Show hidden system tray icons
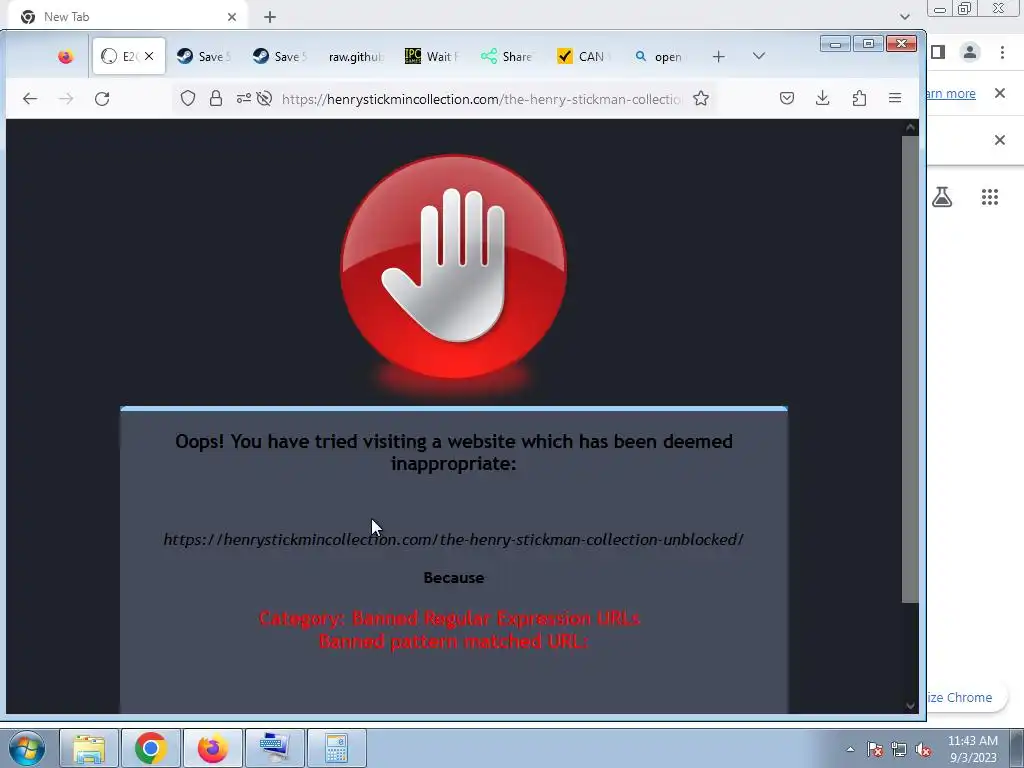The height and width of the screenshot is (768, 1024). (x=850, y=749)
